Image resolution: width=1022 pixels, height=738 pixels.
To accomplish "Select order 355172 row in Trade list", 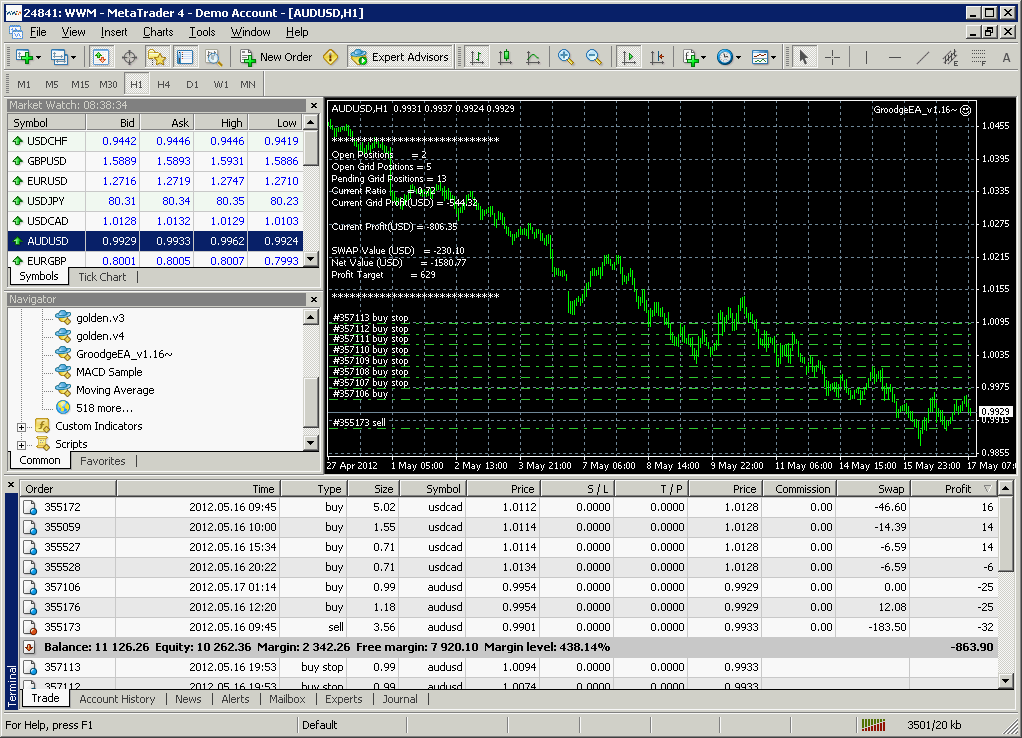I will click(x=508, y=507).
